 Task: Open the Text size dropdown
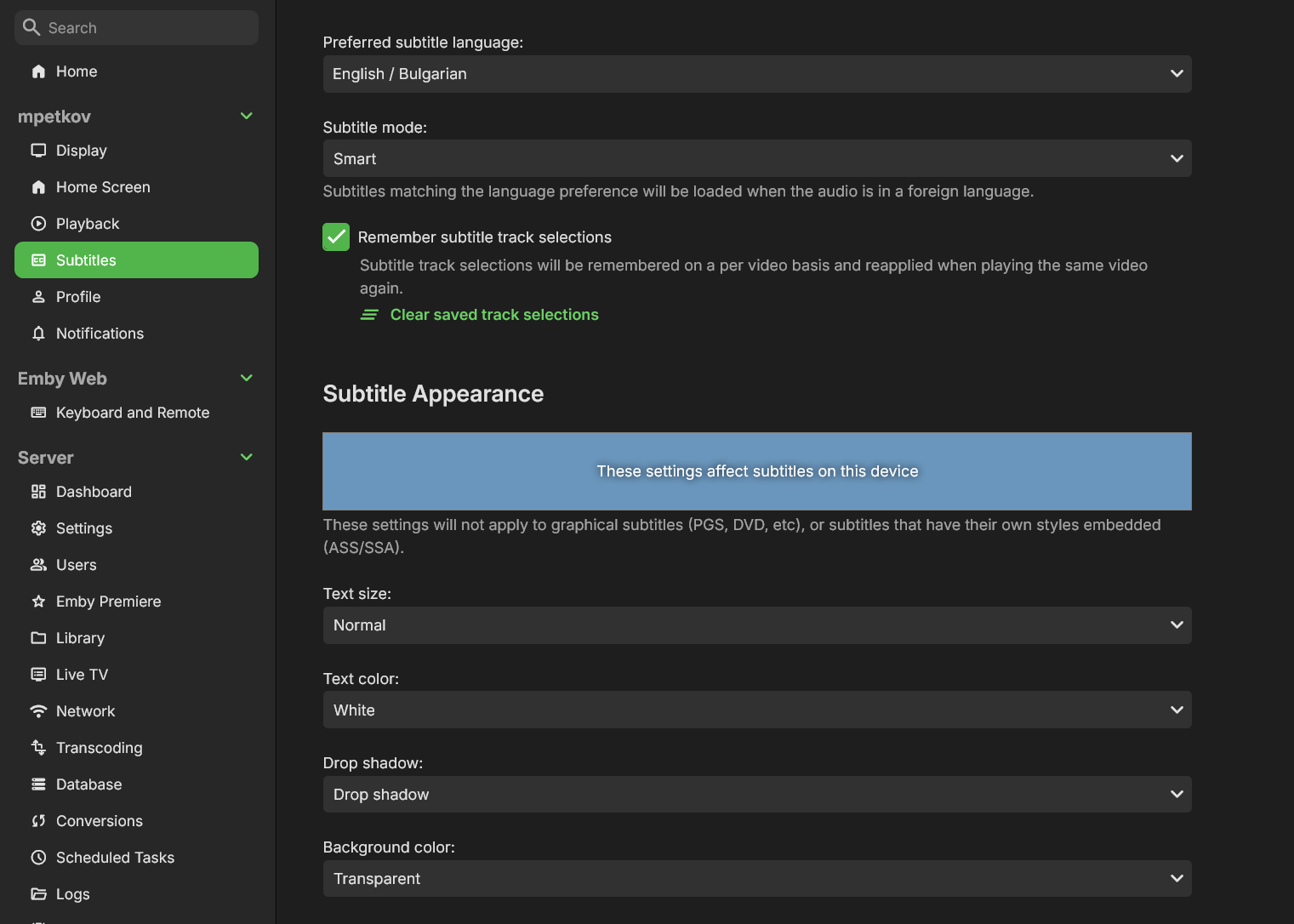click(756, 625)
